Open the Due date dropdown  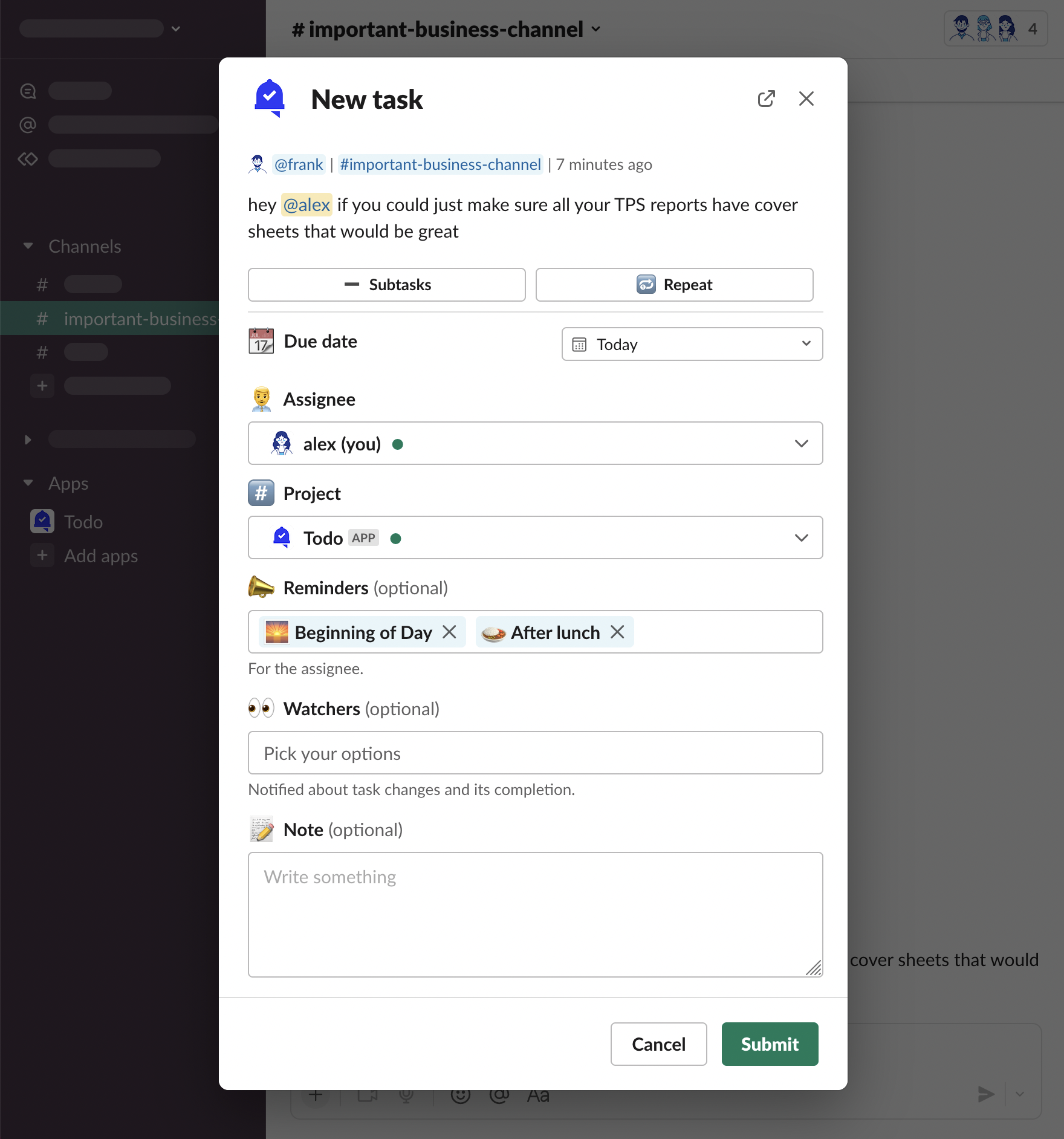(x=692, y=344)
